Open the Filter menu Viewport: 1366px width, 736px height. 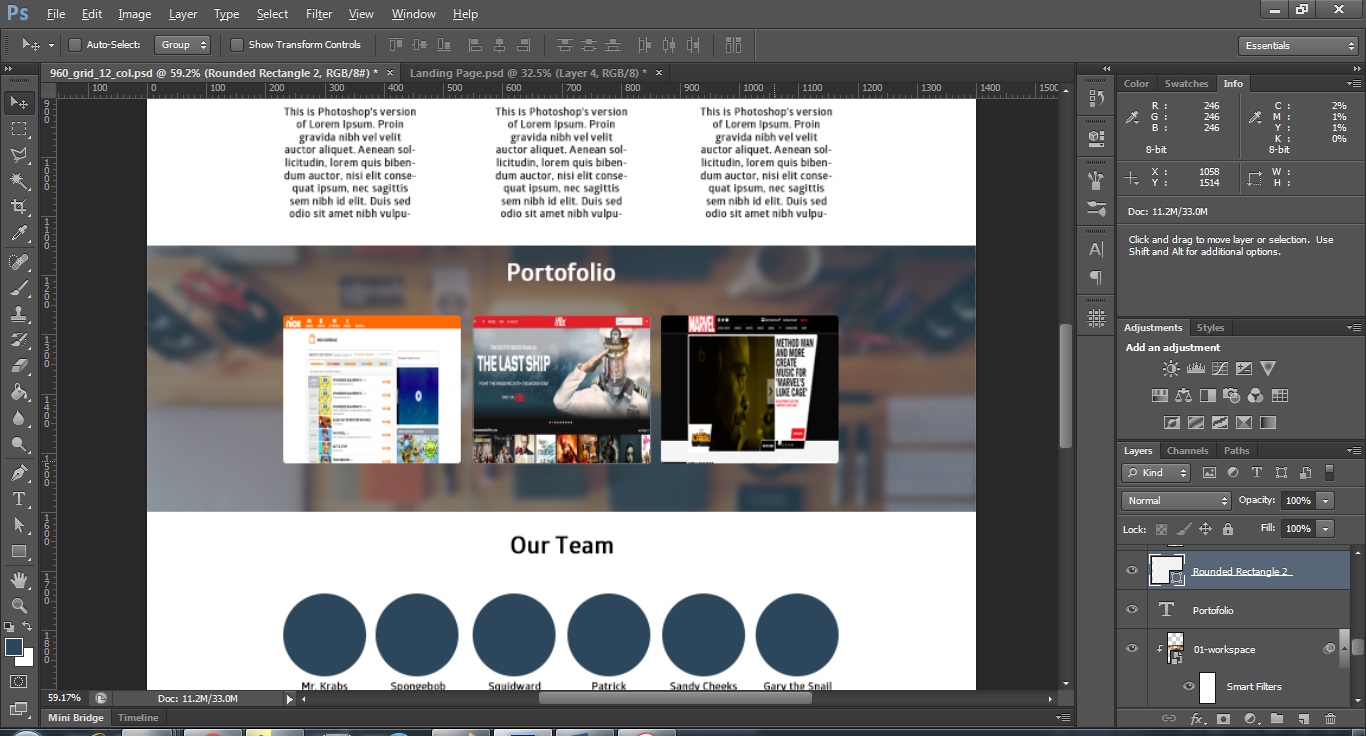click(x=317, y=13)
